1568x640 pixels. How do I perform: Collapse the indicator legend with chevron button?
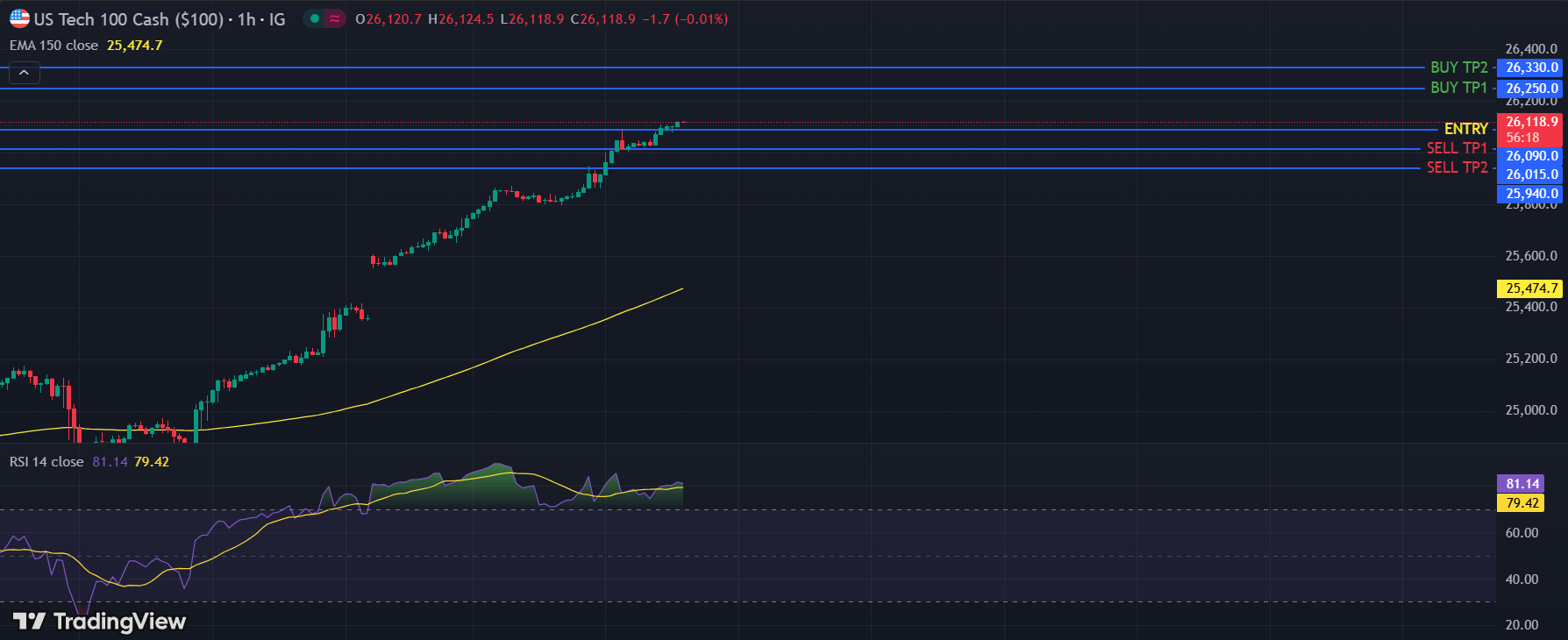(x=25, y=73)
